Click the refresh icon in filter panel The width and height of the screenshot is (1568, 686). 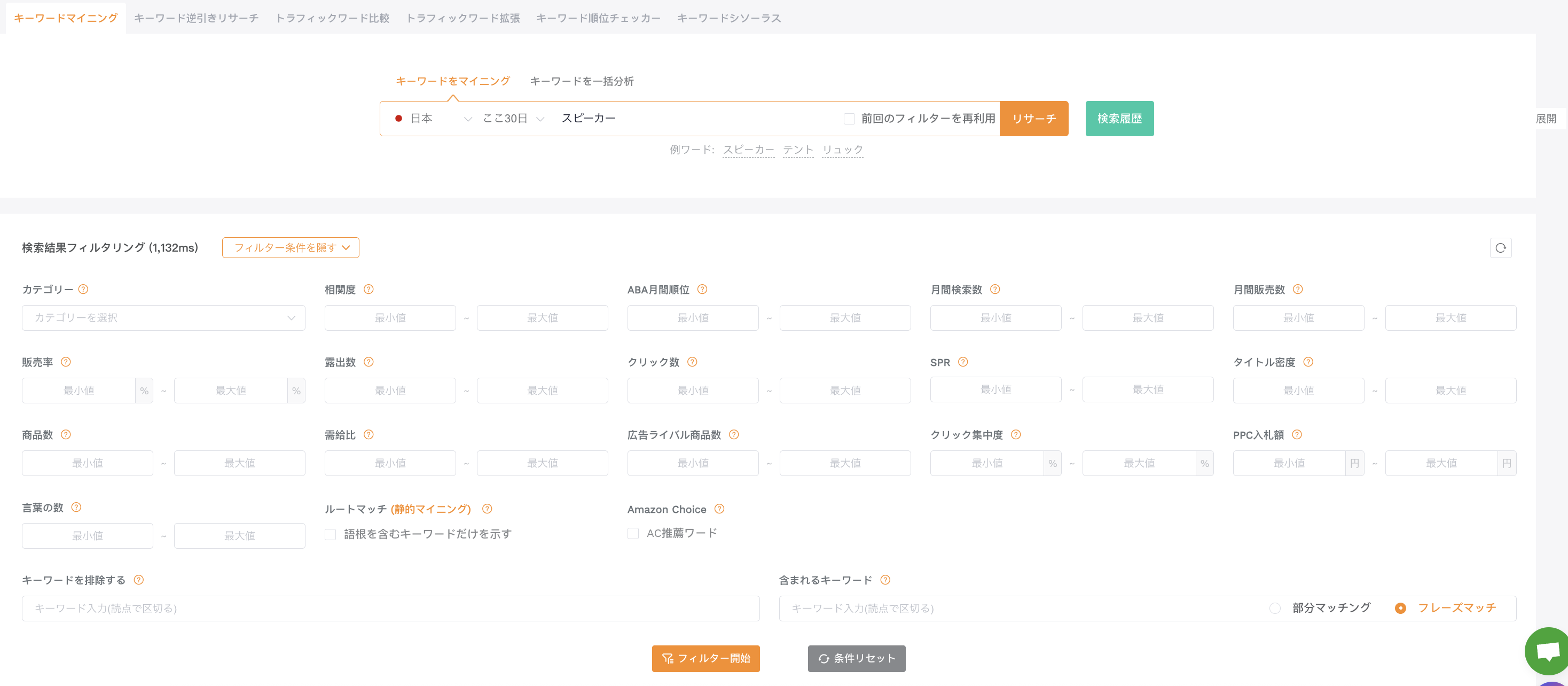click(1500, 248)
